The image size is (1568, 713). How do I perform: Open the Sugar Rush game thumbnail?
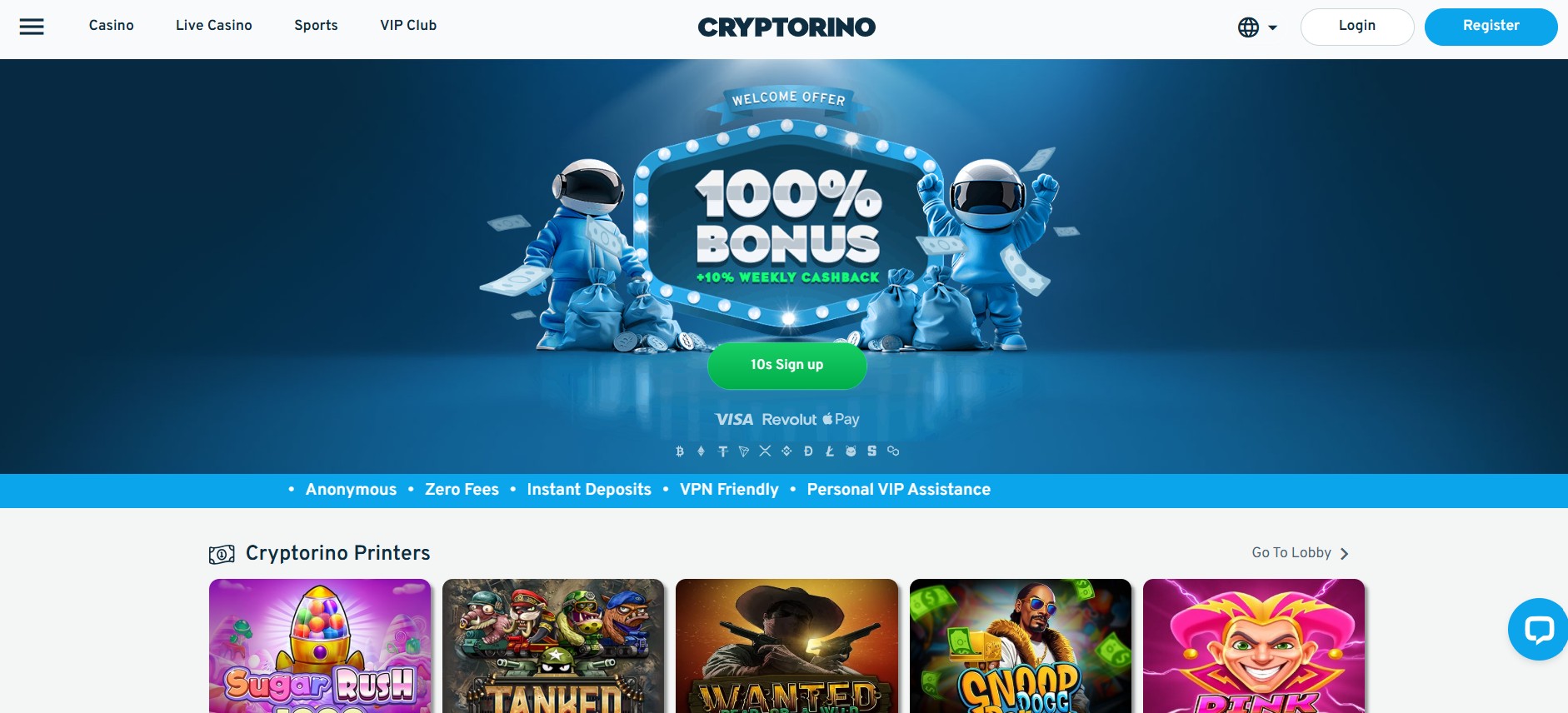pyautogui.click(x=320, y=646)
